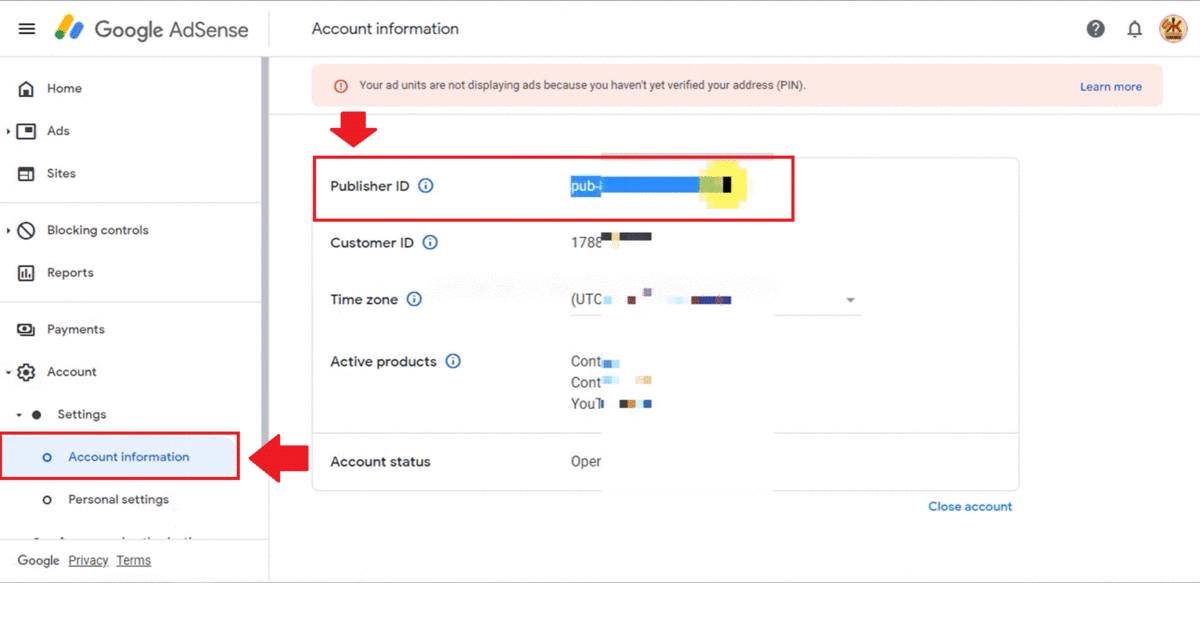Click the Close account link

pyautogui.click(x=970, y=507)
